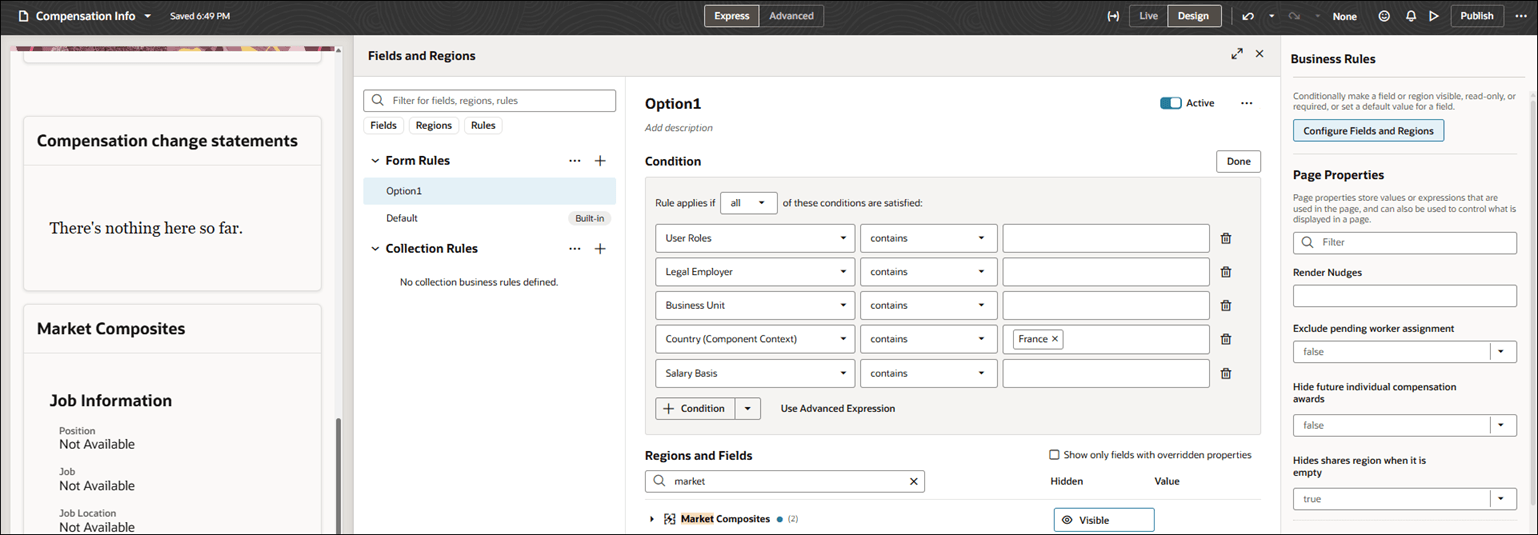Screen dimensions: 1538x535
Task: Toggle the Active switch for Option1
Action: click(x=1170, y=103)
